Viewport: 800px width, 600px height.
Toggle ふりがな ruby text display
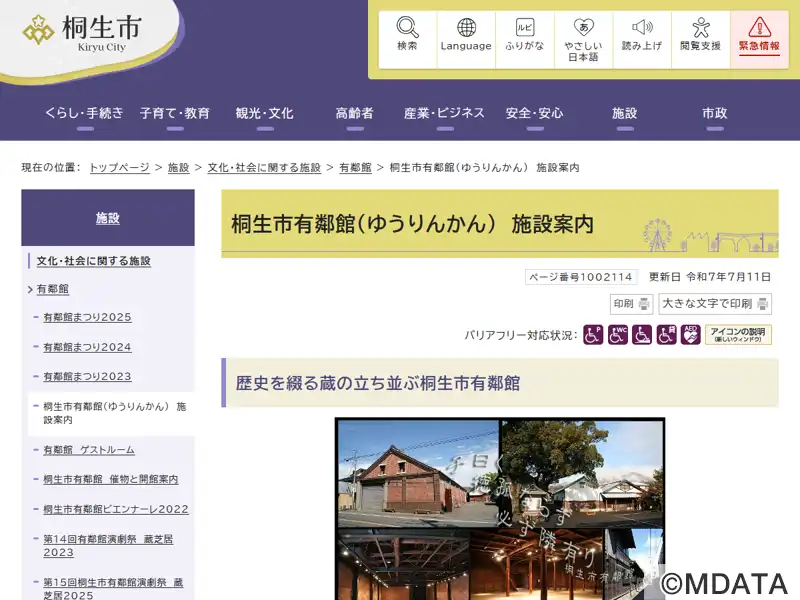(x=525, y=28)
